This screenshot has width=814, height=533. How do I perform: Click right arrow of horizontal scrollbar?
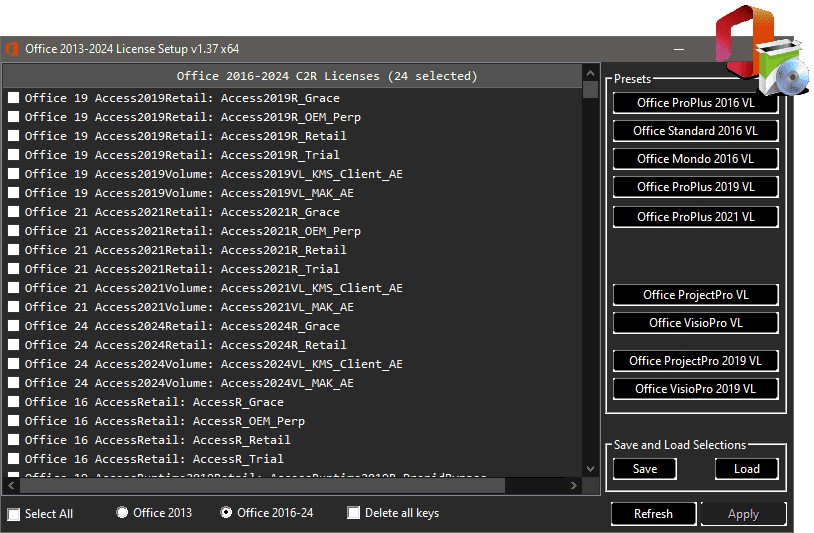pos(574,486)
